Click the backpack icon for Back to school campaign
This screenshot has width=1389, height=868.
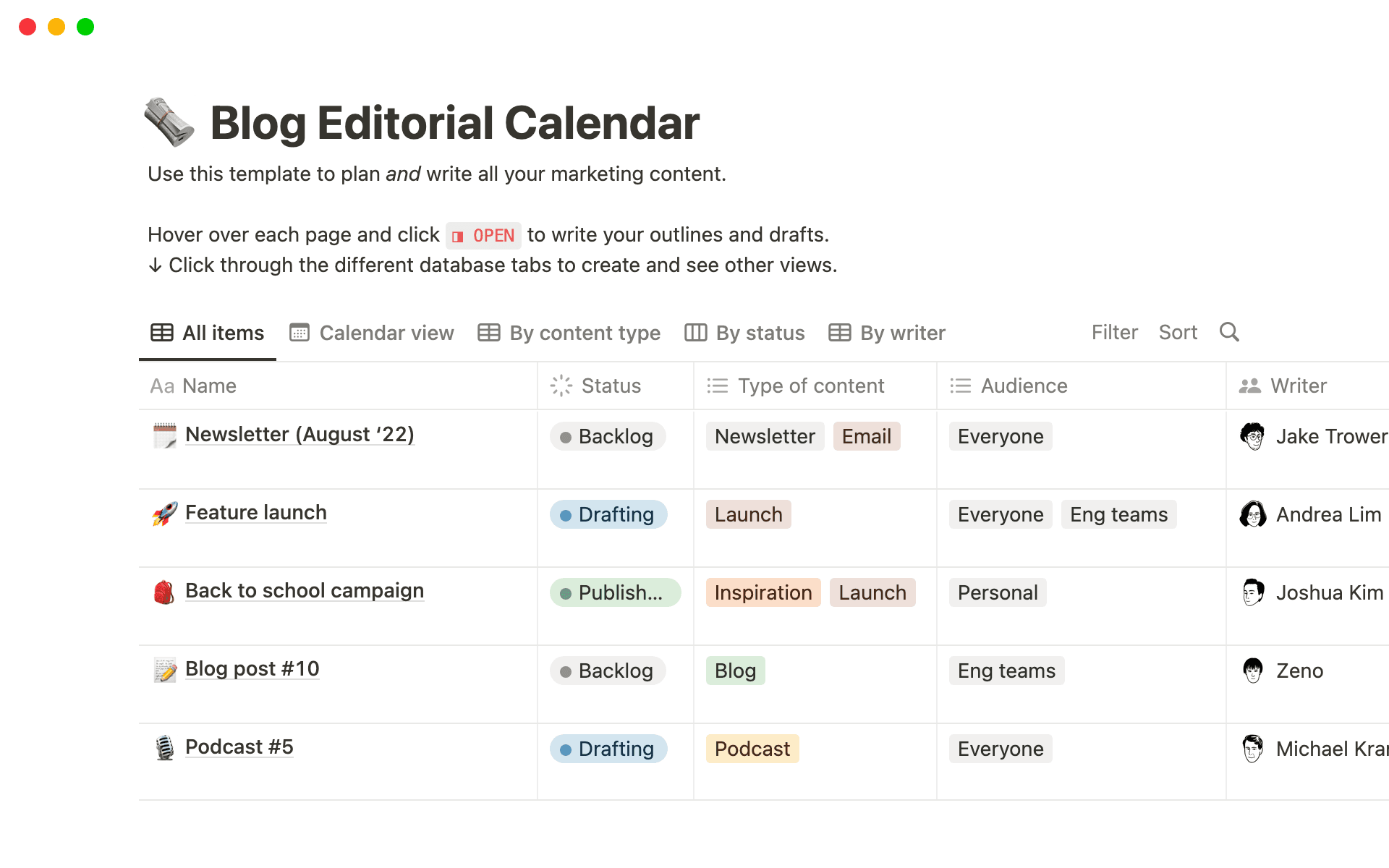pos(165,590)
